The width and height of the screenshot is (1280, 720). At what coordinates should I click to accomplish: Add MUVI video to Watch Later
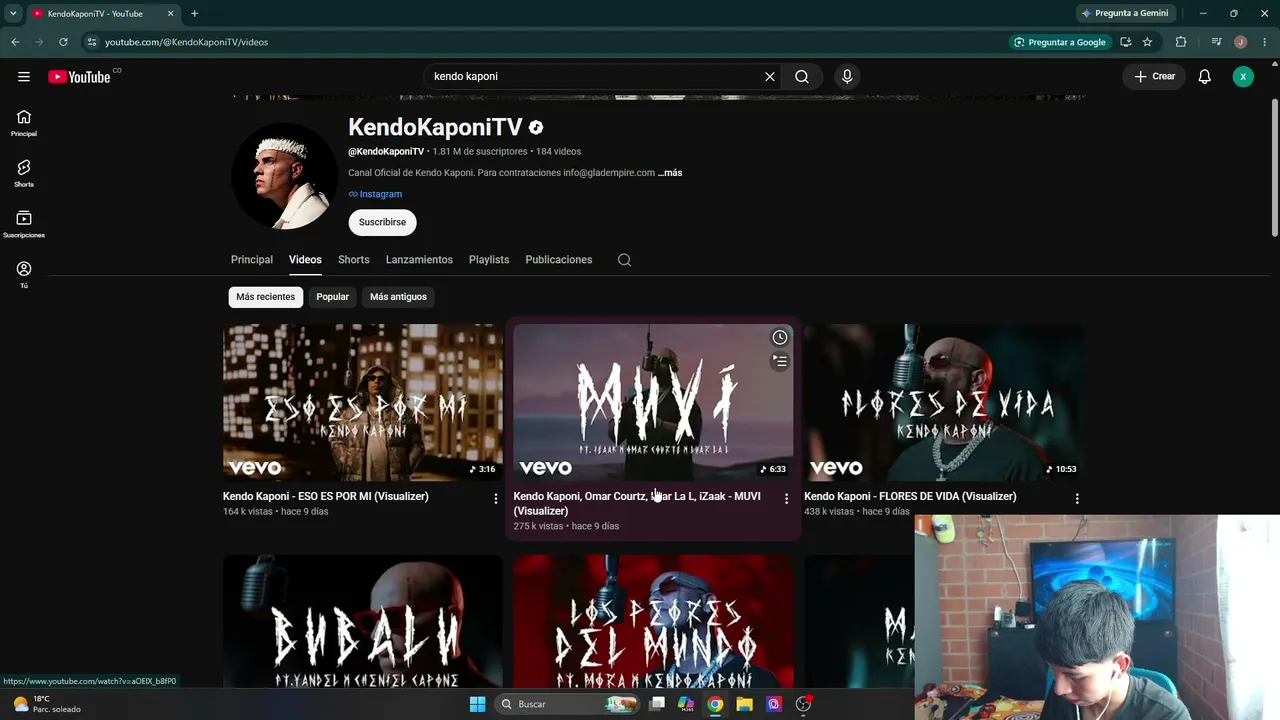780,338
